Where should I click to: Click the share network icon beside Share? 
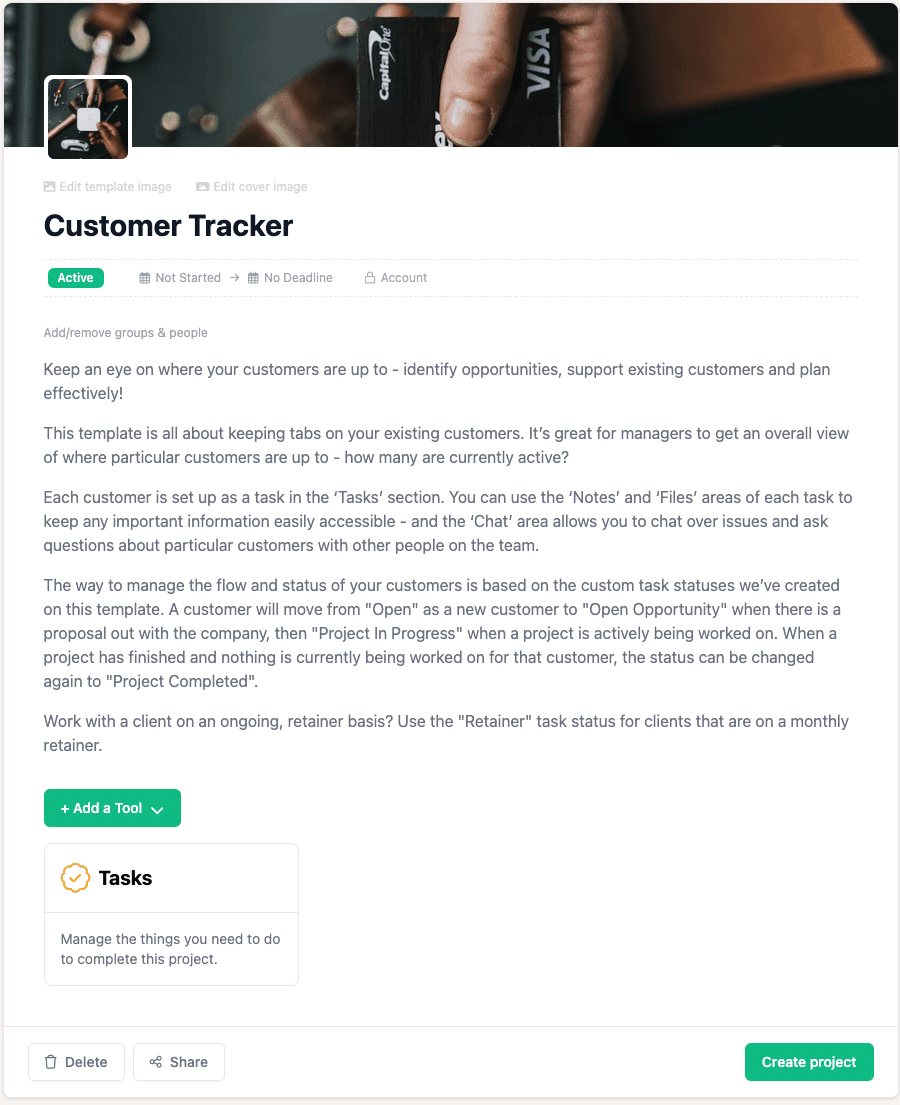pyautogui.click(x=157, y=1062)
